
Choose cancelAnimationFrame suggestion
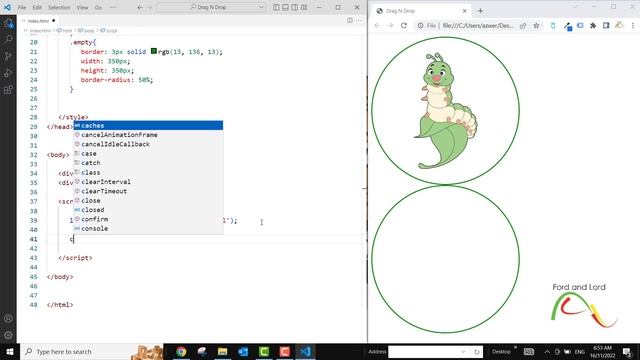click(x=148, y=135)
